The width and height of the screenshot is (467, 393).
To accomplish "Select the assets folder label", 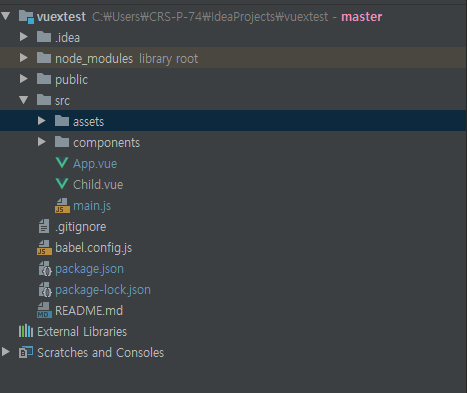I will tap(89, 122).
